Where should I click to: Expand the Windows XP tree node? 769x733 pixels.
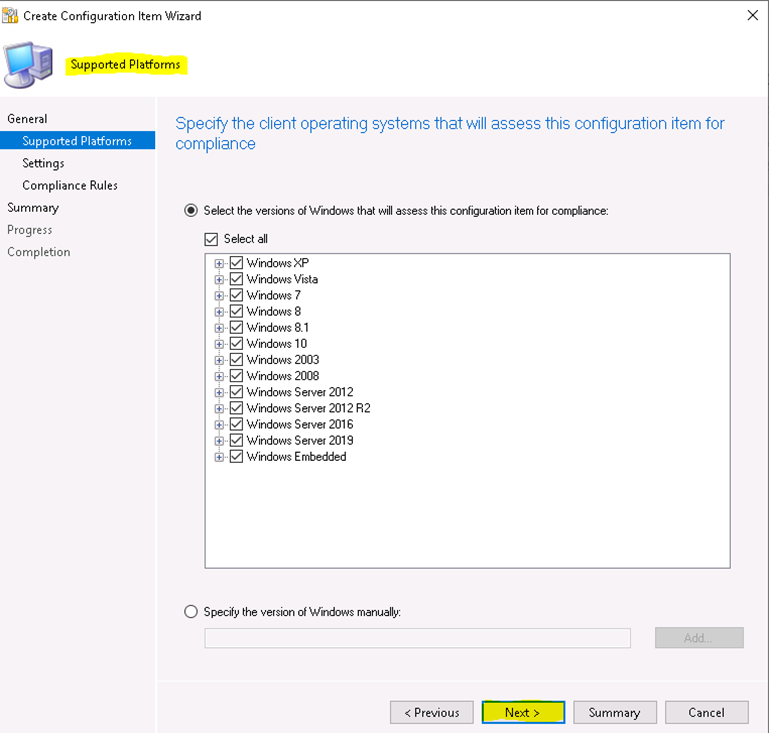pyautogui.click(x=219, y=263)
